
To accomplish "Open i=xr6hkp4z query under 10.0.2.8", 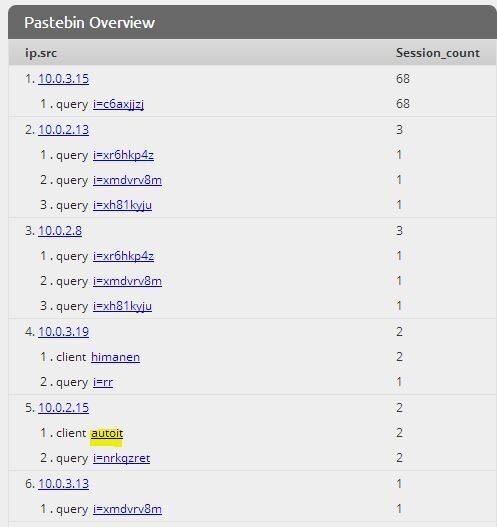I will click(123, 256).
